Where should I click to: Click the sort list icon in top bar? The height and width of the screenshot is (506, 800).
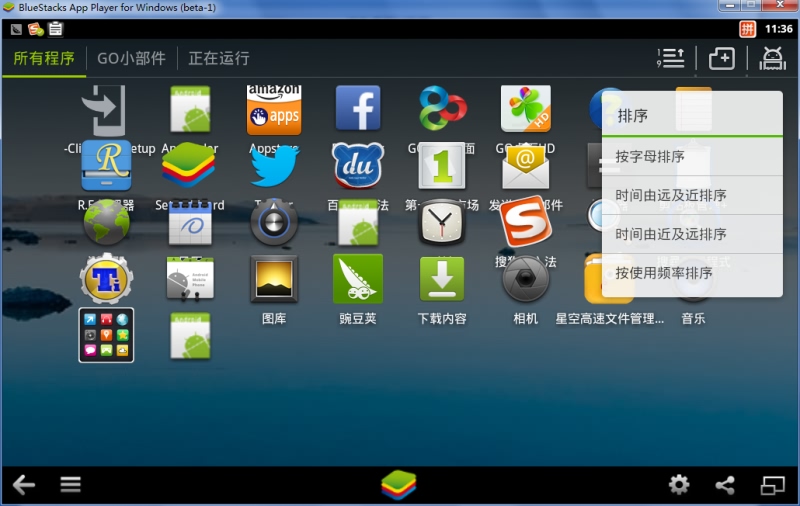(670, 58)
